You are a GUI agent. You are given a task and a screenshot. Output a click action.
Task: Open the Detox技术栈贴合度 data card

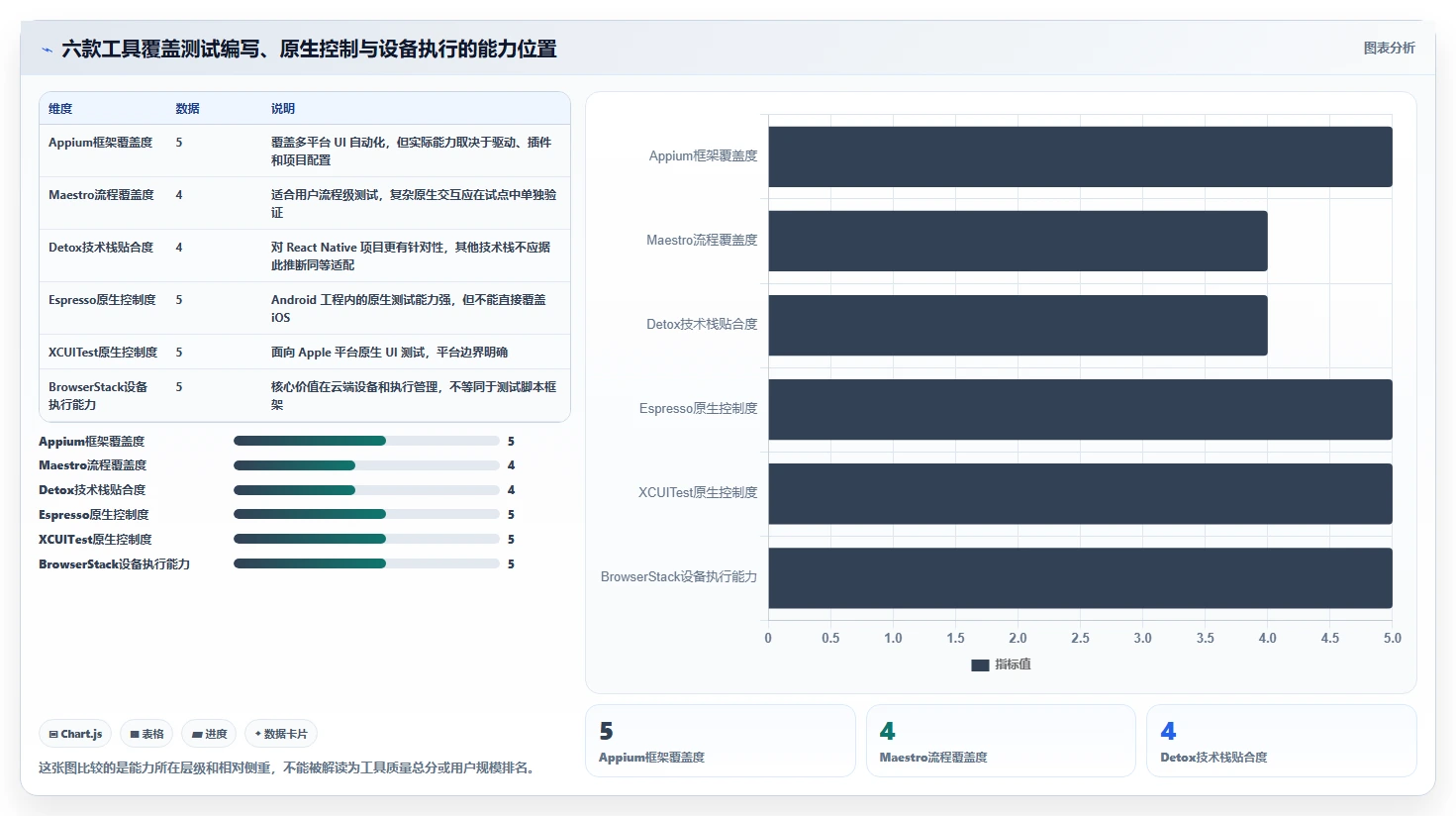pyautogui.click(x=1282, y=741)
